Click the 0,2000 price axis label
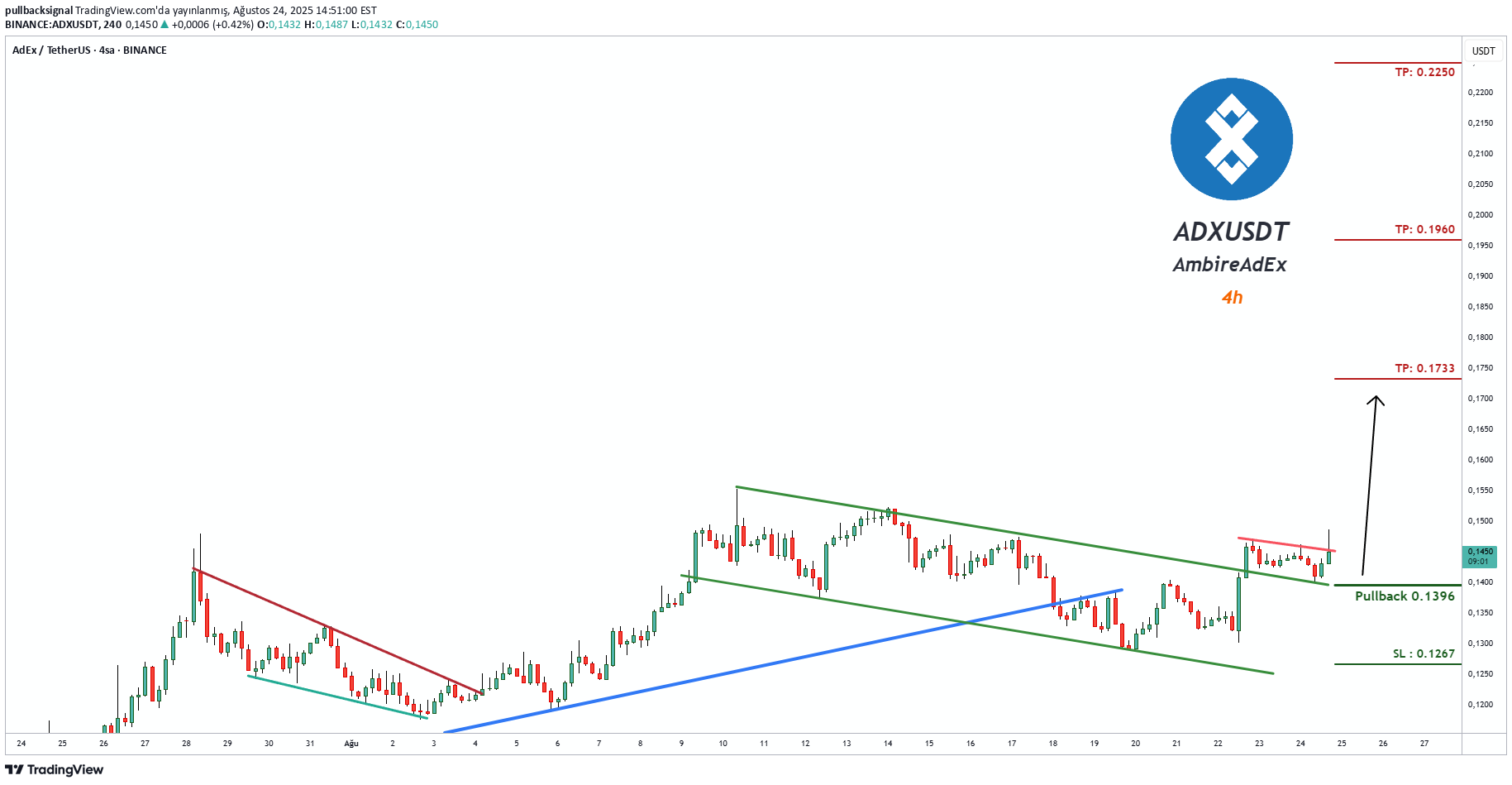 1481,215
